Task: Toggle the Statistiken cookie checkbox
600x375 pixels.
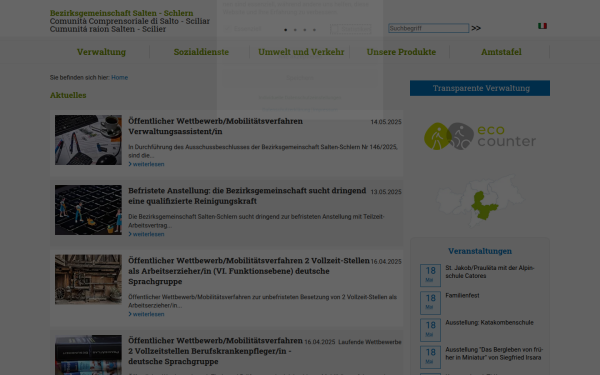Action: coord(336,29)
